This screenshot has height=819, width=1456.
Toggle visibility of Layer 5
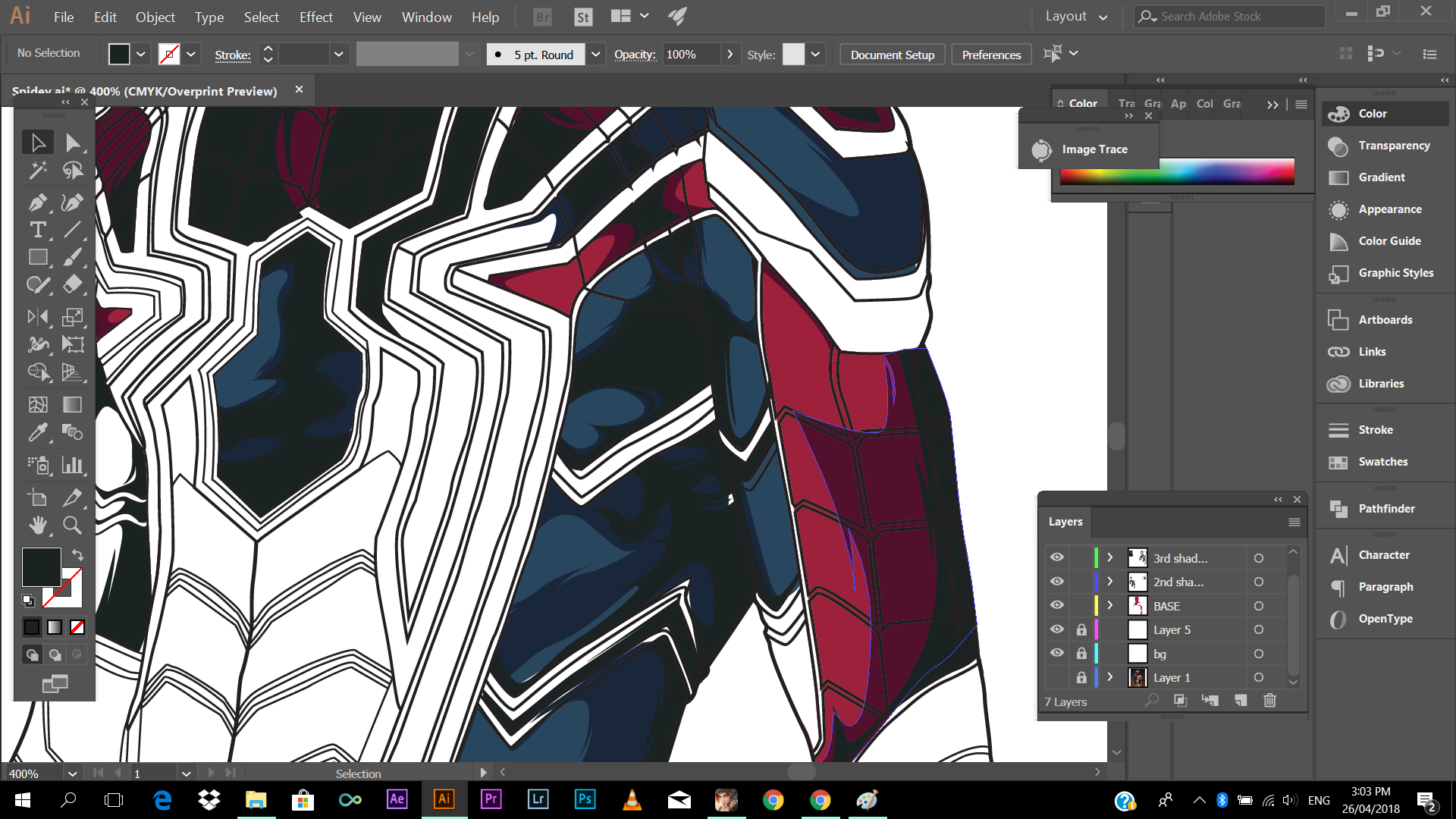(x=1057, y=629)
